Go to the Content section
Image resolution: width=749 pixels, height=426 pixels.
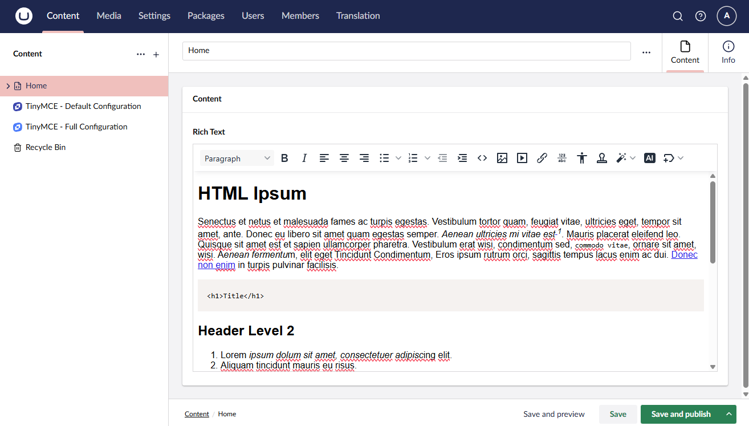(63, 16)
